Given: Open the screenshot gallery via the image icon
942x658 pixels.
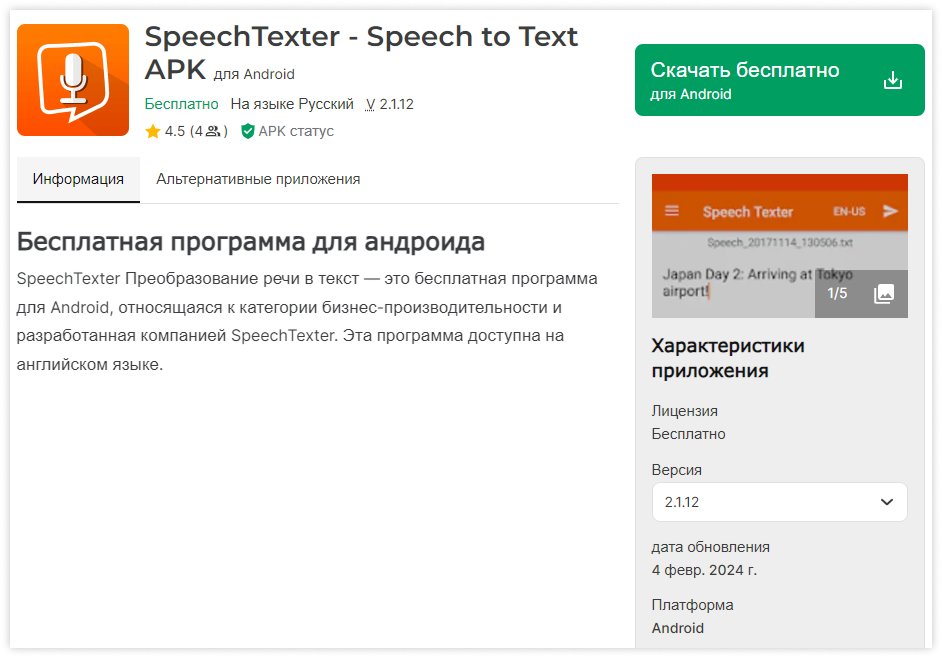Looking at the screenshot, I should 884,293.
